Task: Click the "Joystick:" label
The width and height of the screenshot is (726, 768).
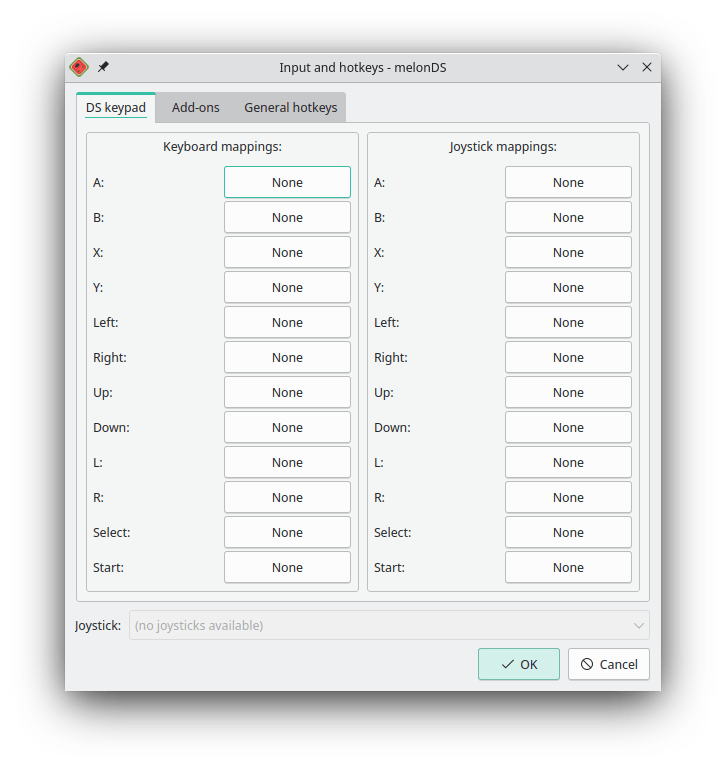Action: 98,626
